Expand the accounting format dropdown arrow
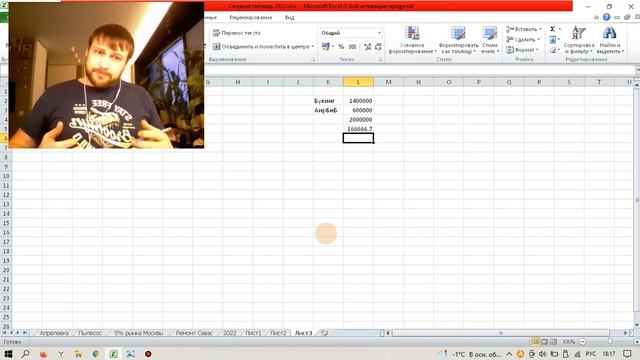Viewport: 640px width, 360px height. (x=333, y=47)
